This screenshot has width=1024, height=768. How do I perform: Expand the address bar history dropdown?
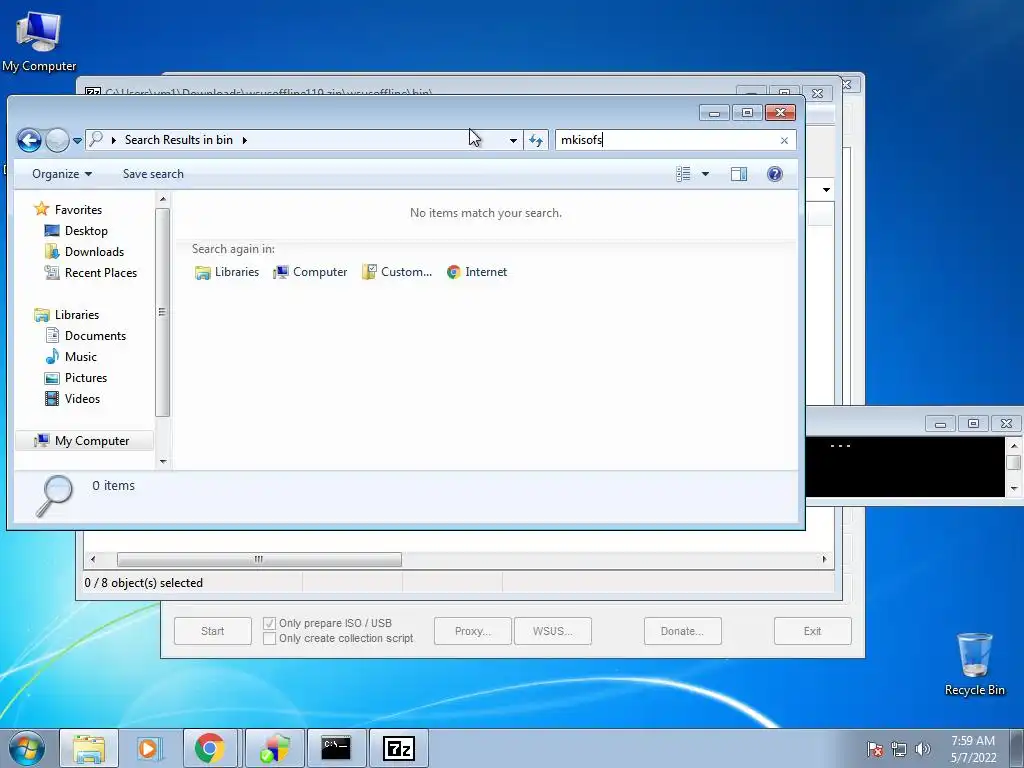pos(513,140)
